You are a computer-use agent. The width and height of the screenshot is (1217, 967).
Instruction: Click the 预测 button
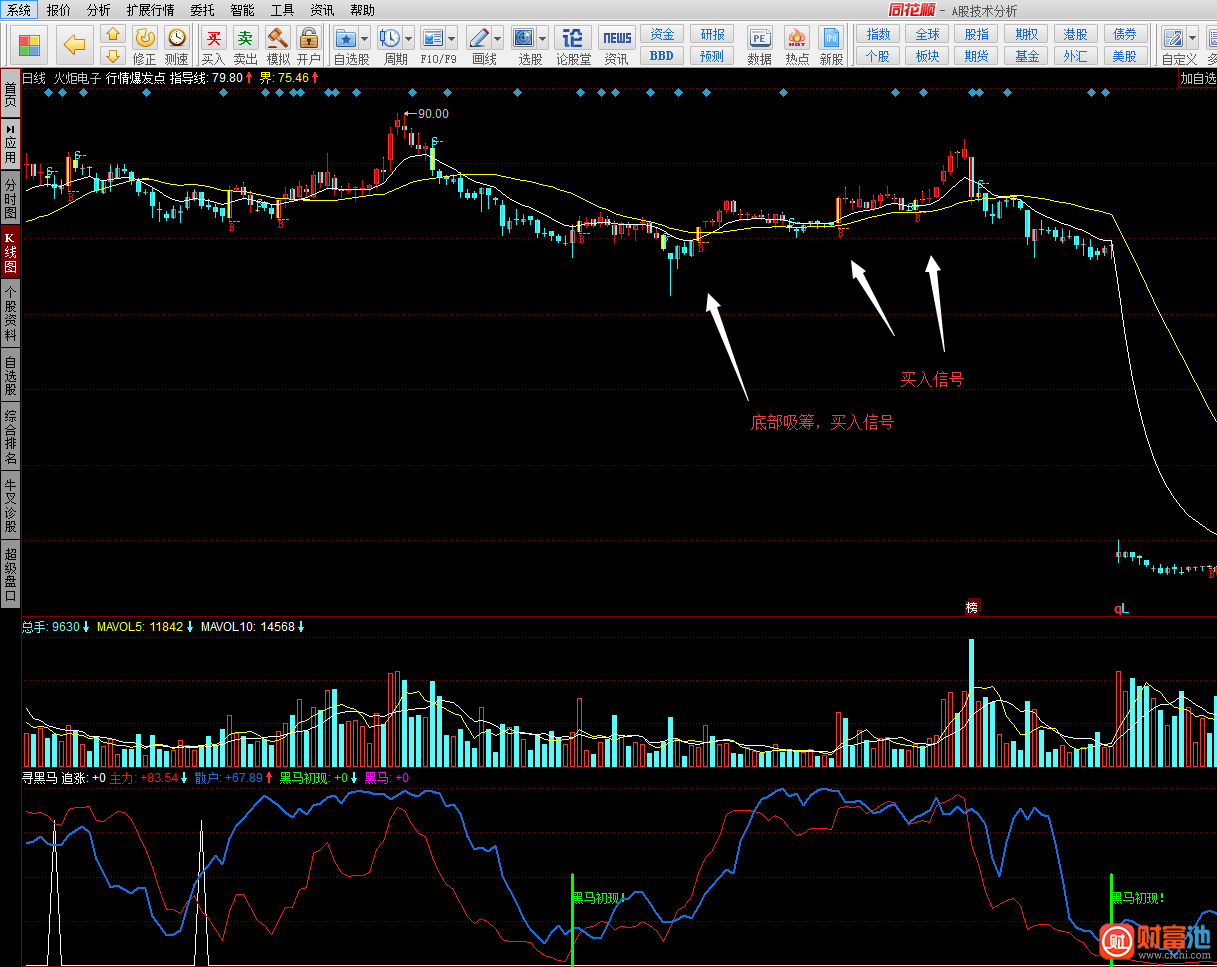tap(712, 56)
